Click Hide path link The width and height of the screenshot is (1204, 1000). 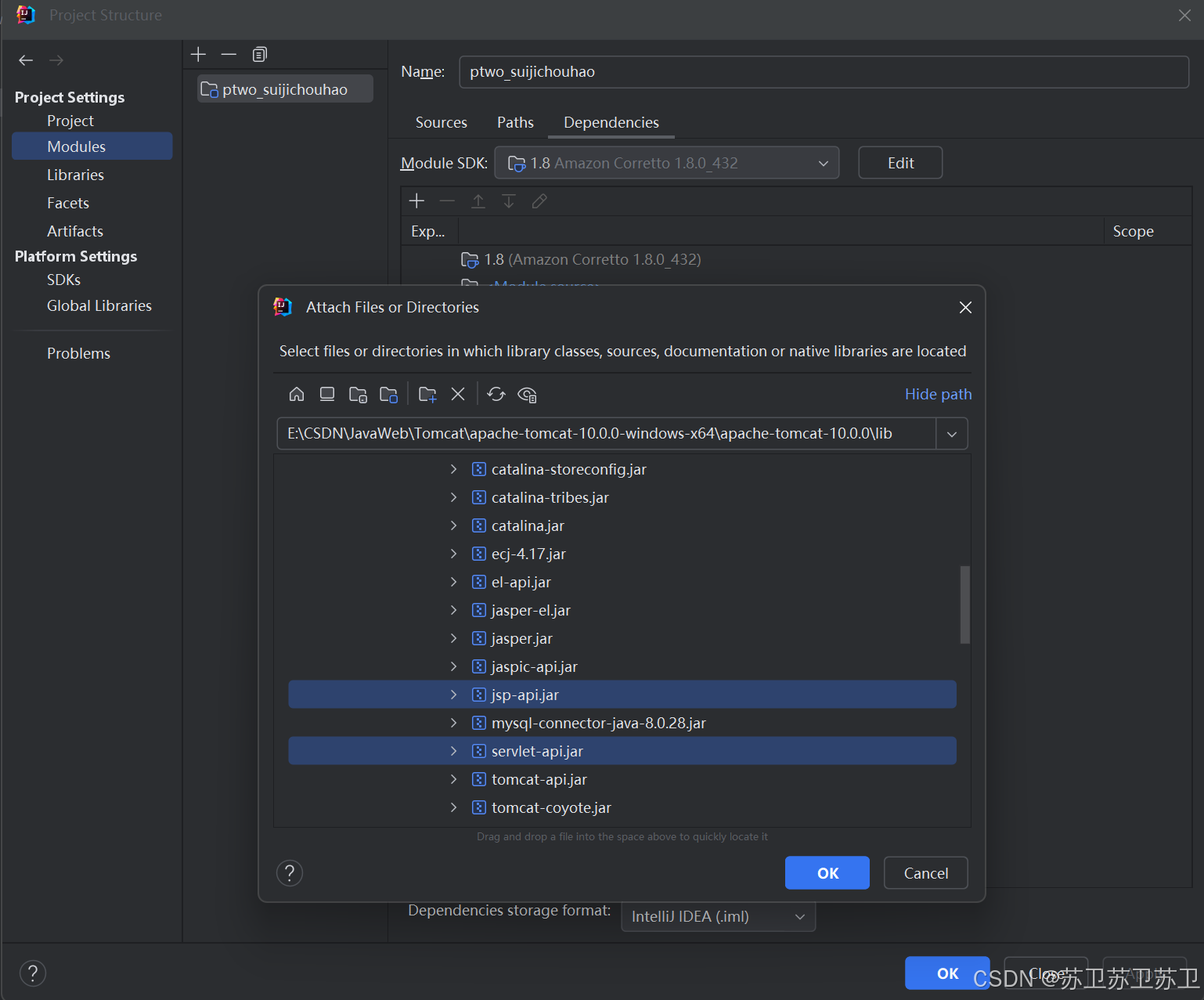[x=939, y=394]
